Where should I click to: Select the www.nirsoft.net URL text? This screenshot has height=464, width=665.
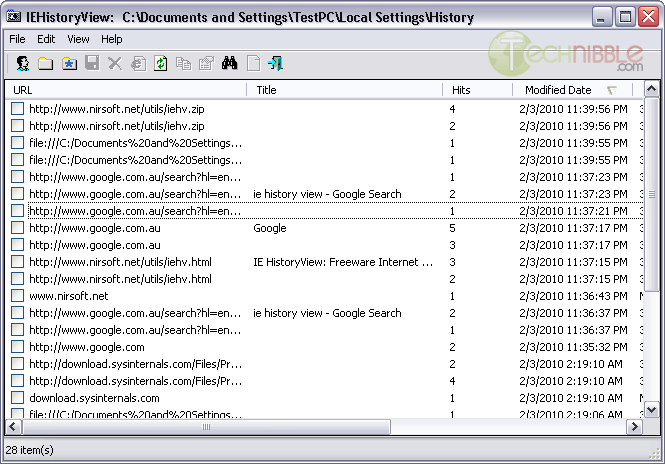pos(69,296)
